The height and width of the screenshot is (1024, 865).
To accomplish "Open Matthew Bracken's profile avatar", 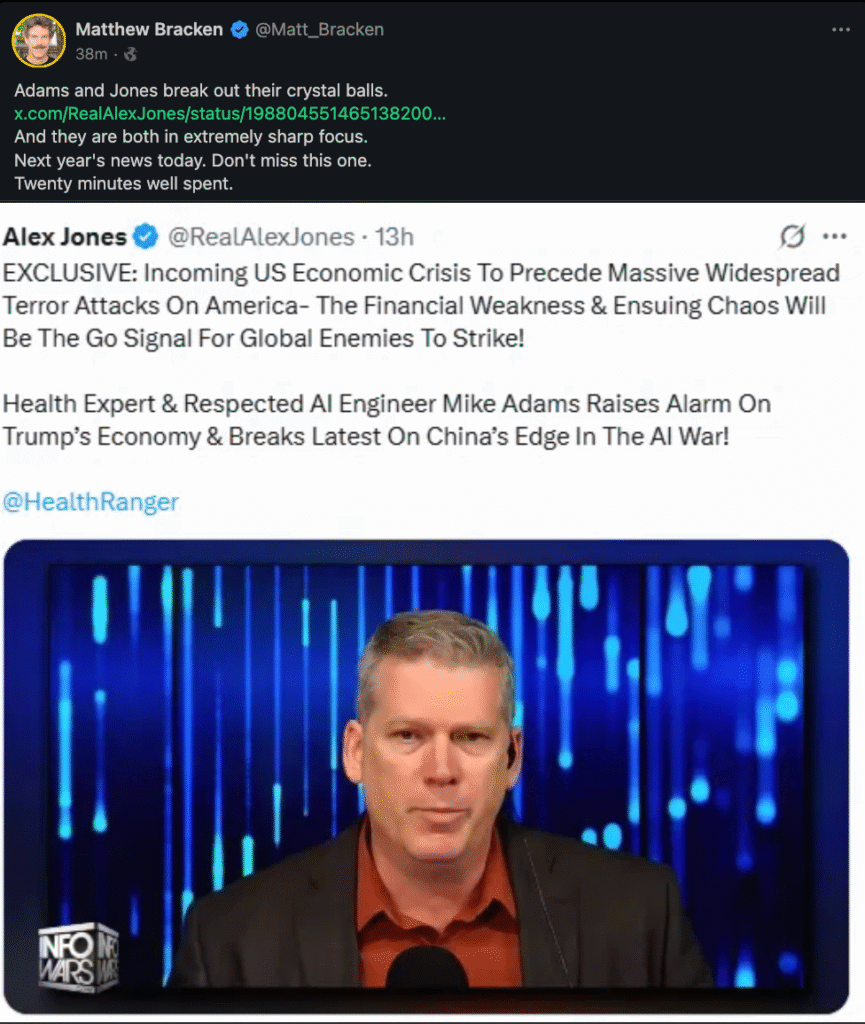I will pyautogui.click(x=39, y=40).
